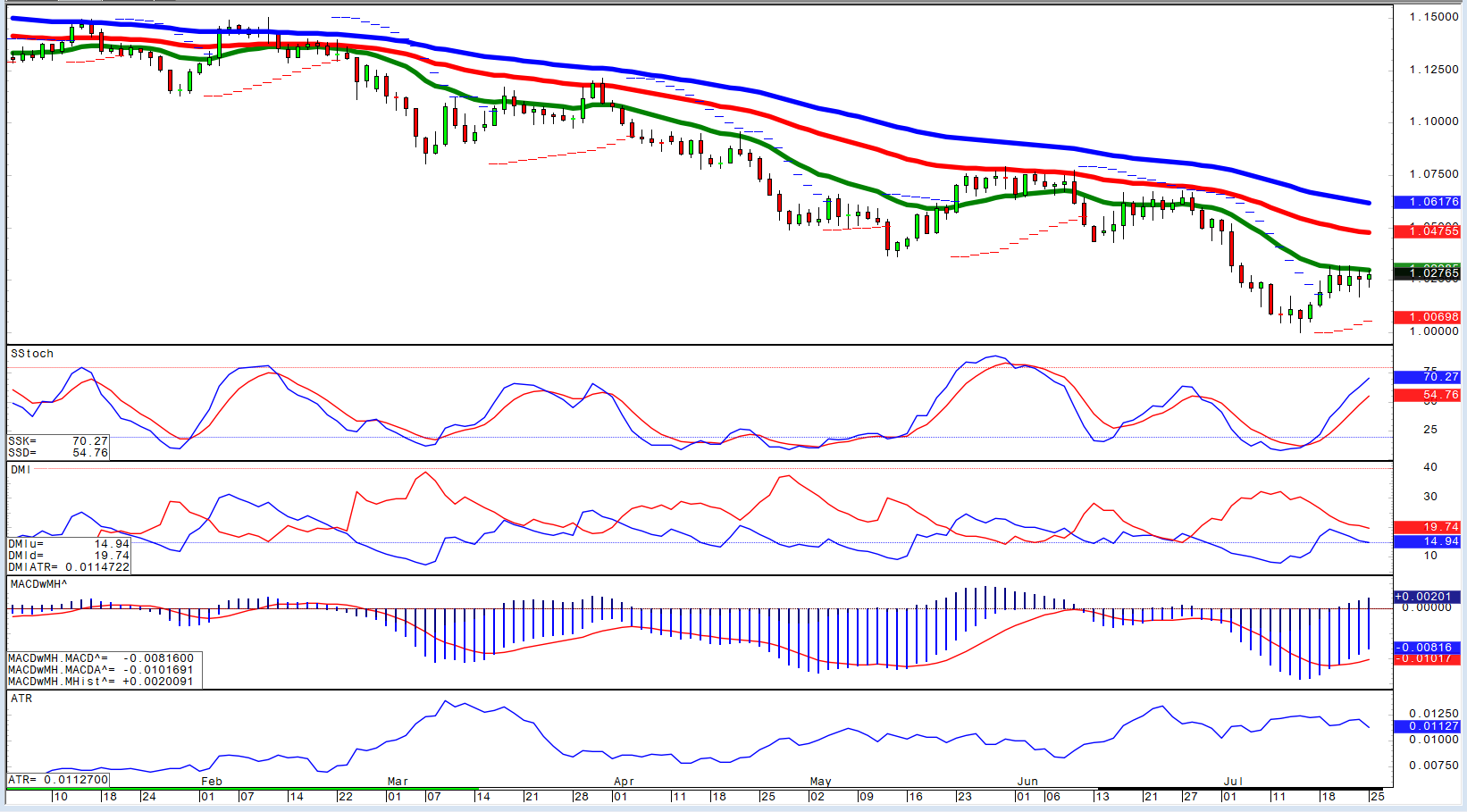Click the SSD= 54.76 readout
This screenshot has height=812, width=1467.
pos(59,453)
